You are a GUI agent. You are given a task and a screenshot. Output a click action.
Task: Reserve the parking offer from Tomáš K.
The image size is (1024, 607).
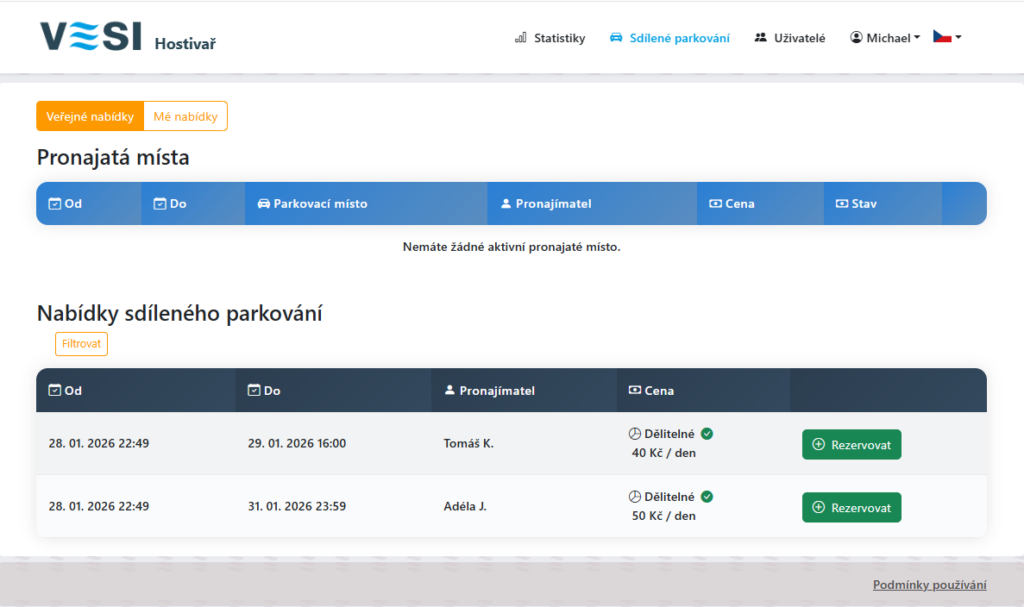point(851,444)
